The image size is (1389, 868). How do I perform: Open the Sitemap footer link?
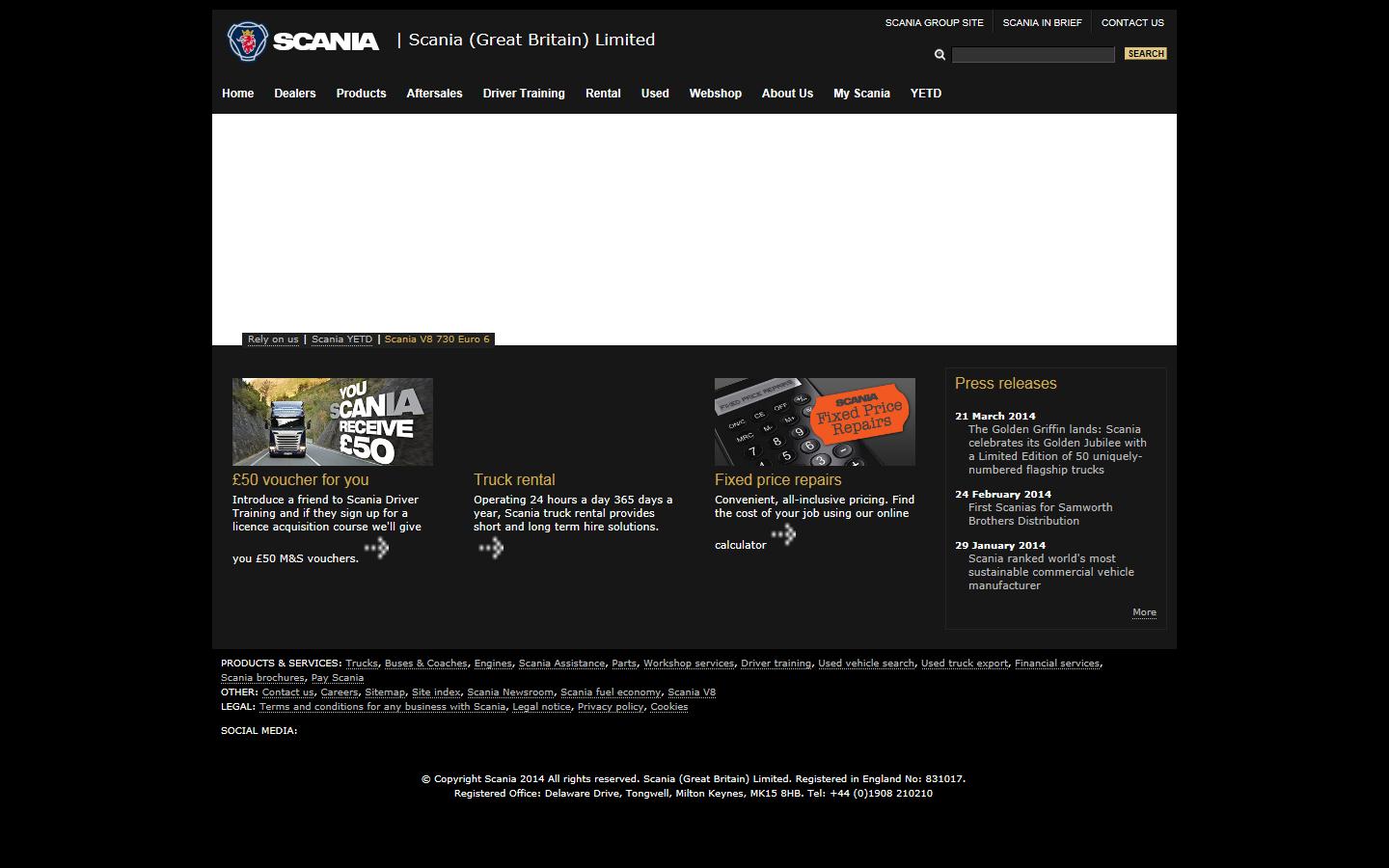tap(384, 692)
